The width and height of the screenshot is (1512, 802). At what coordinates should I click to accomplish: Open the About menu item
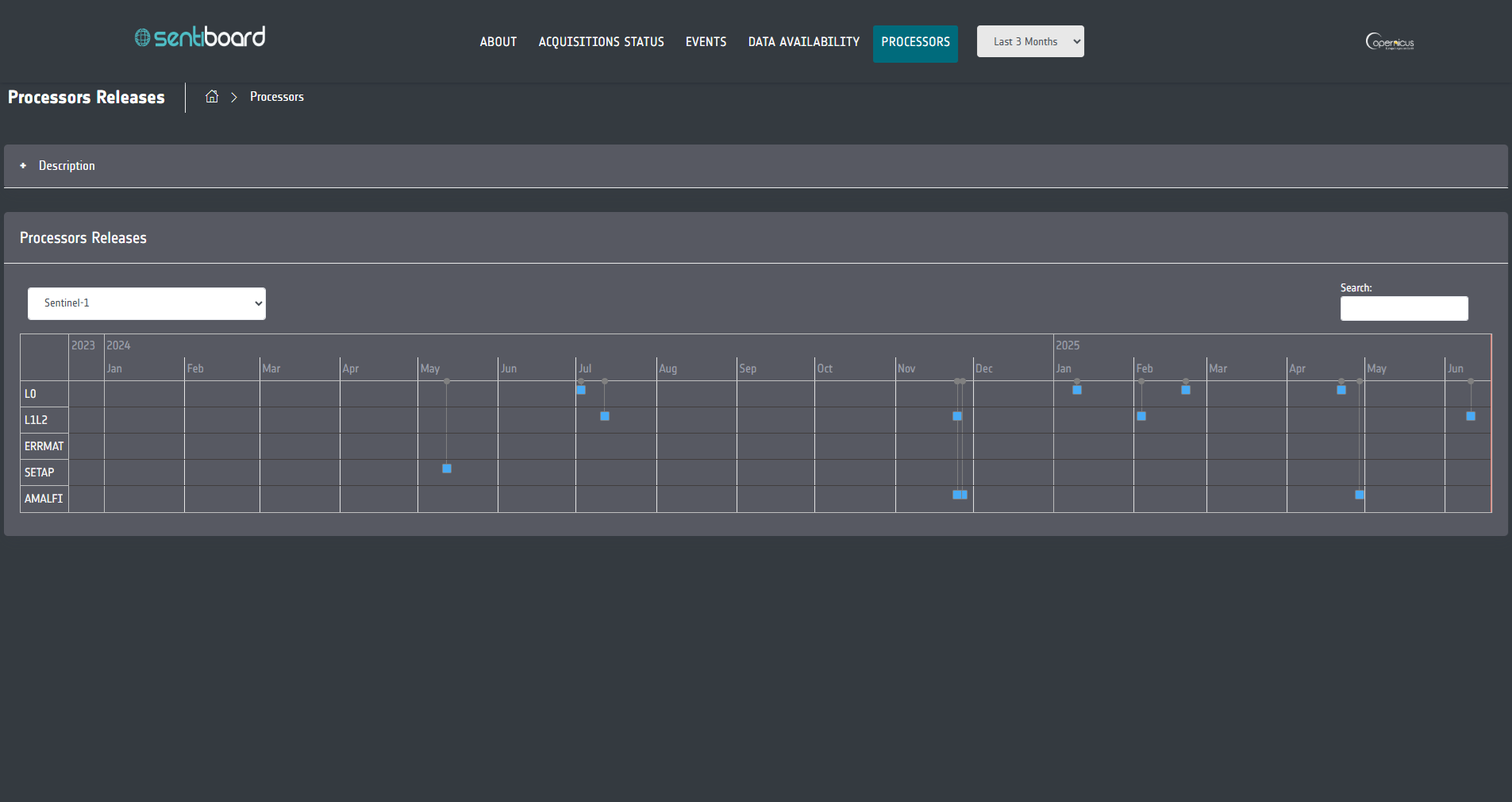coord(498,42)
